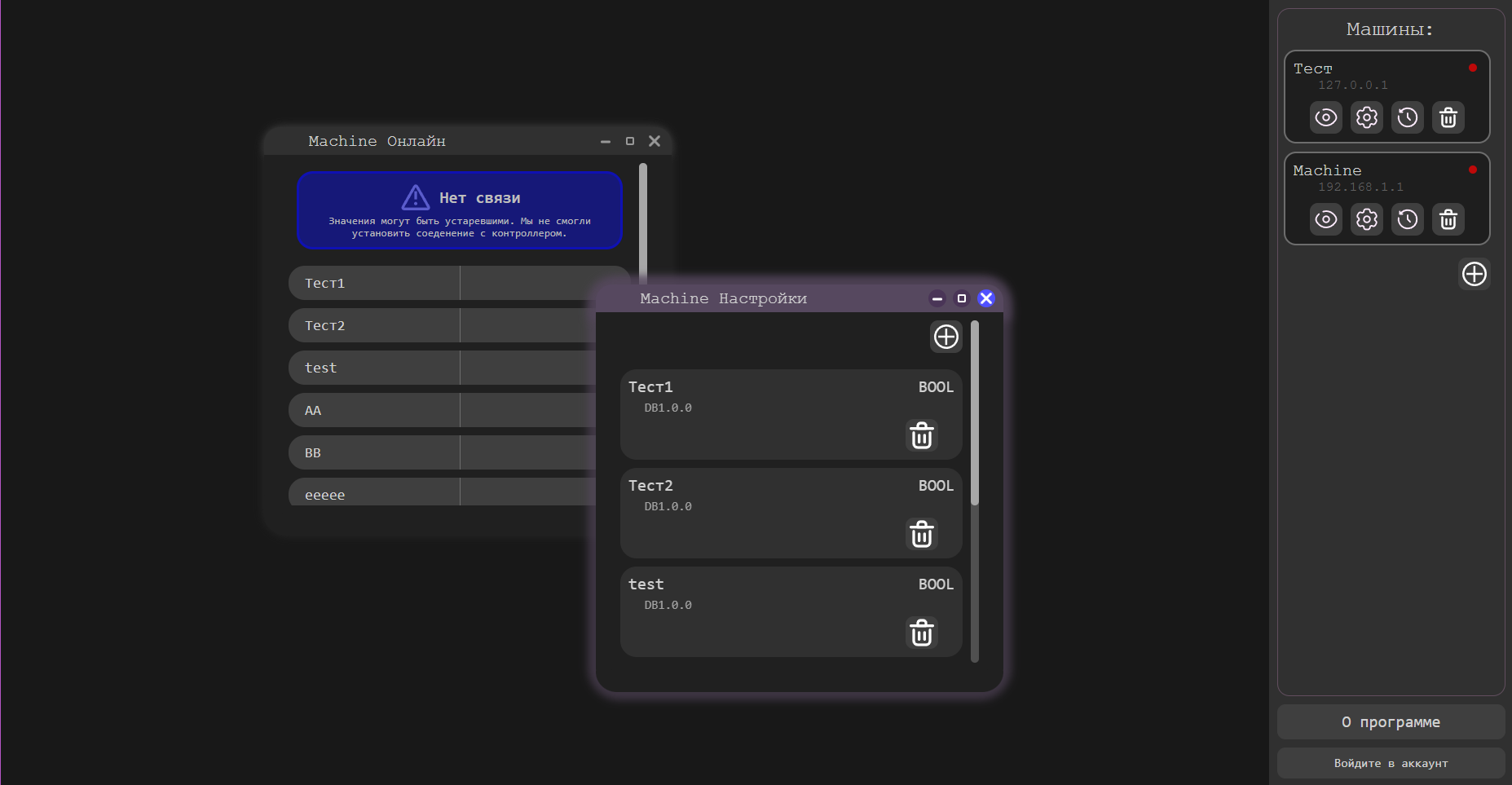The width and height of the screenshot is (1512, 785).
Task: Add a new machine to the list
Action: [x=1474, y=274]
